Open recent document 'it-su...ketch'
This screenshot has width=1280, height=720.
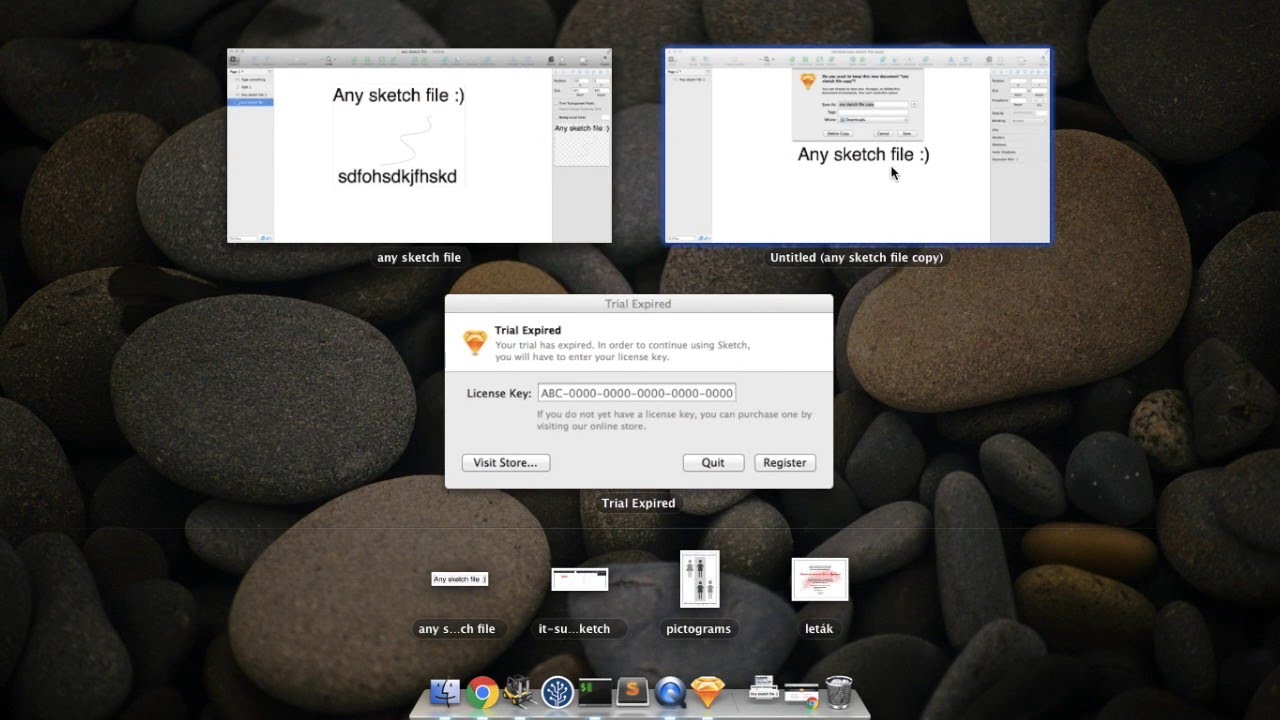tap(579, 579)
